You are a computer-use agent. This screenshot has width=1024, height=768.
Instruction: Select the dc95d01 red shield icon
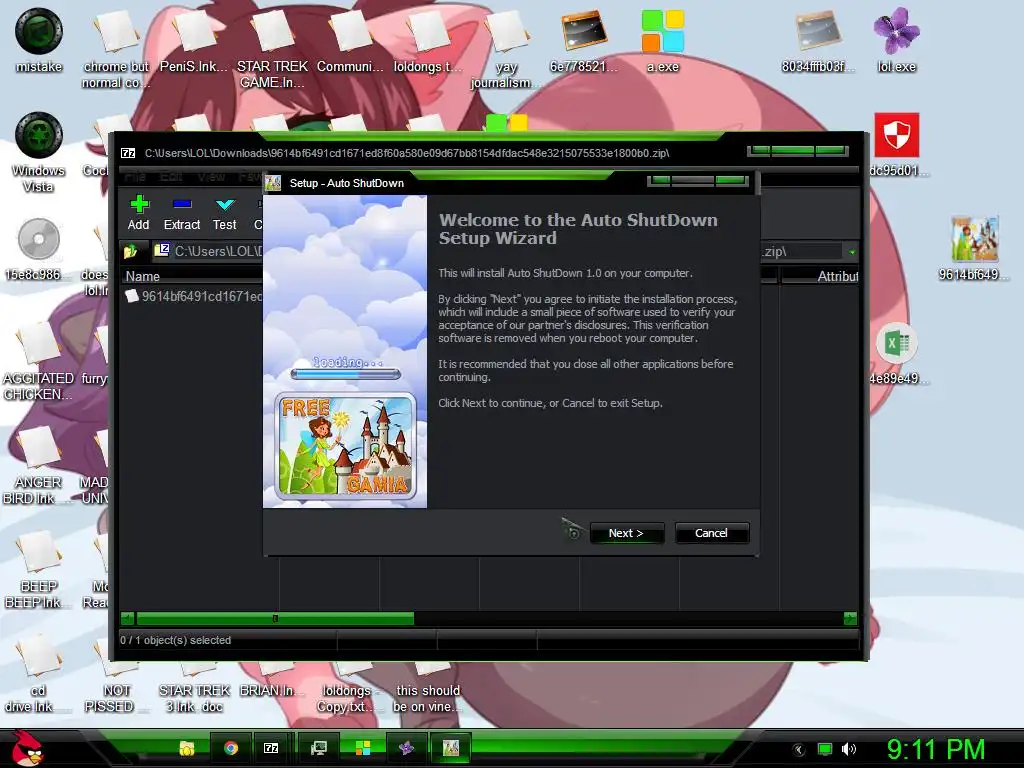pyautogui.click(x=897, y=144)
